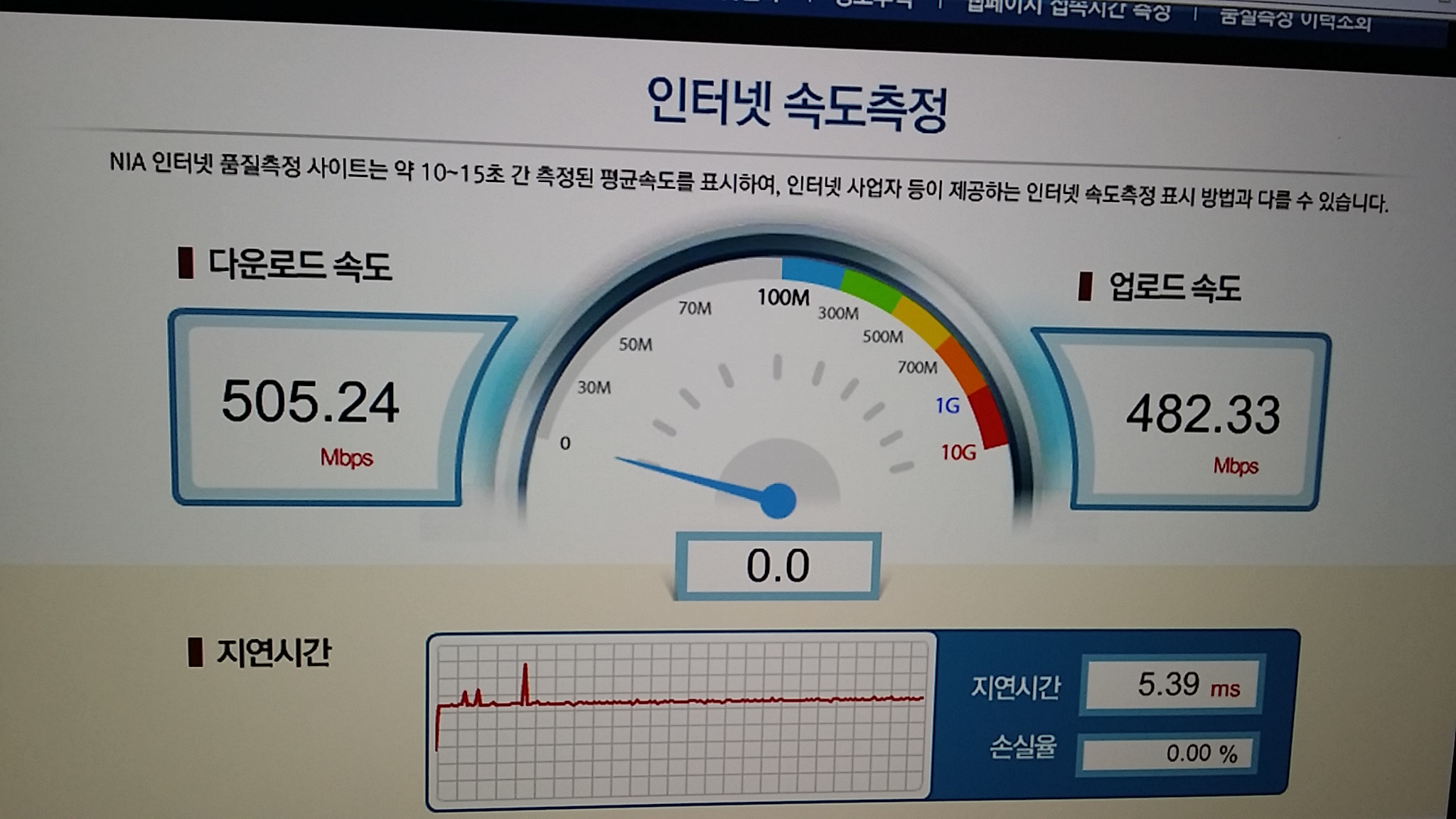Click the 업로드 속도 label
1456x819 pixels.
(1174, 287)
